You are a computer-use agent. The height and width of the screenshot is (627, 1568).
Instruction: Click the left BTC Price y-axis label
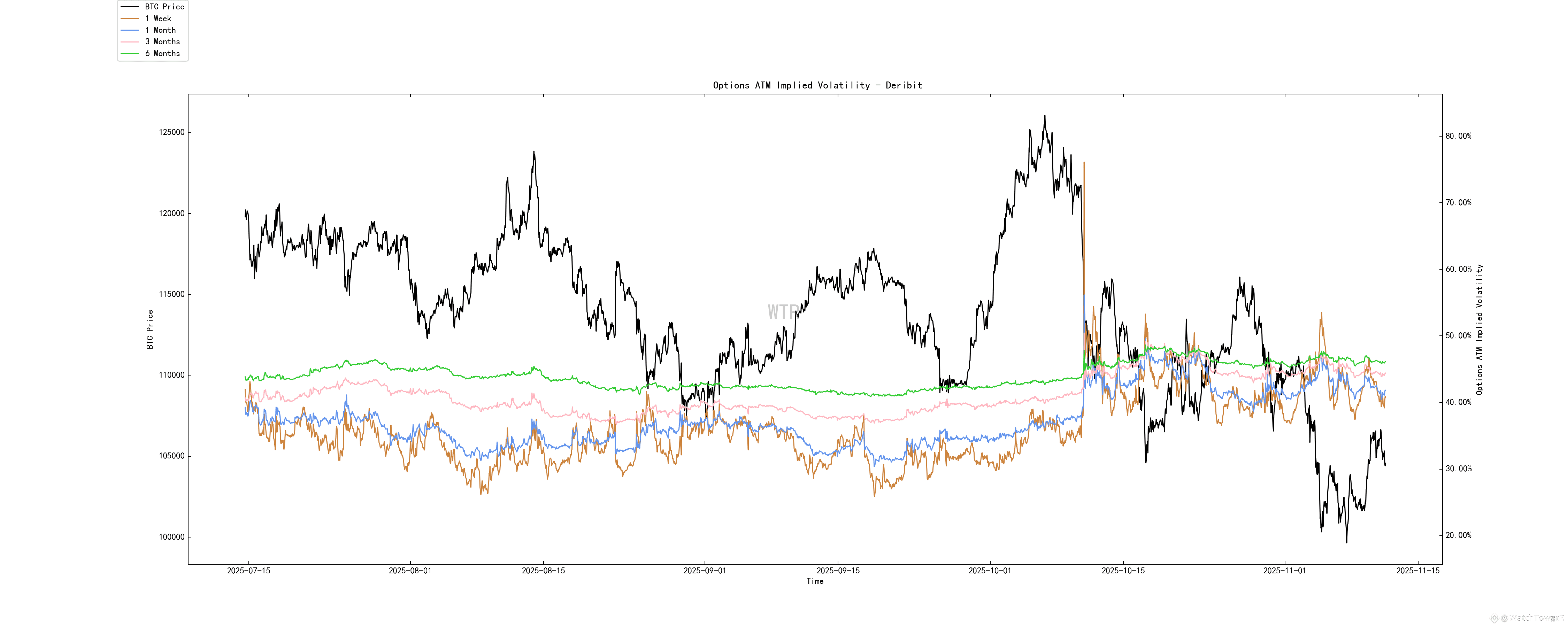(150, 329)
